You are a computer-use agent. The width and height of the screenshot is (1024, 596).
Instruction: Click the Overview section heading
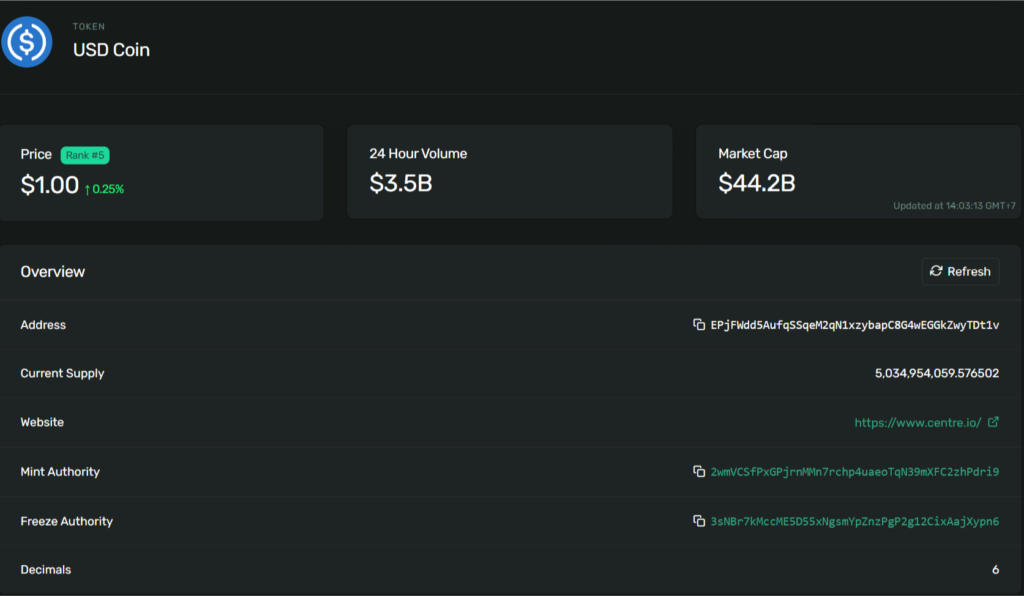(52, 272)
